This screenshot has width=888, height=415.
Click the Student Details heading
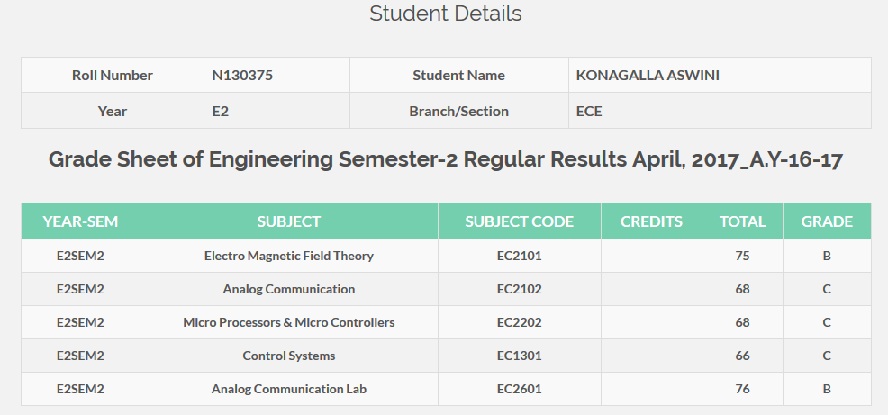[x=445, y=14]
